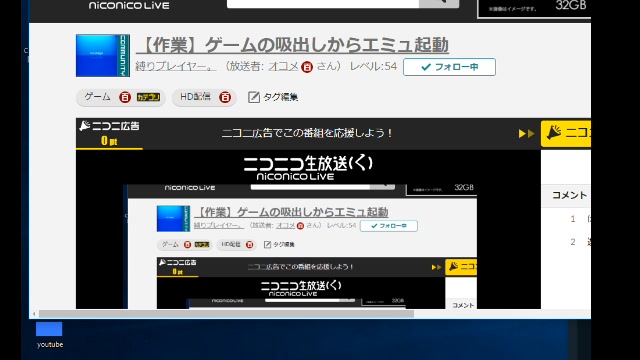Click the ニコニ広告 megaphone icon
Screen dimensions: 640x360
84,126
